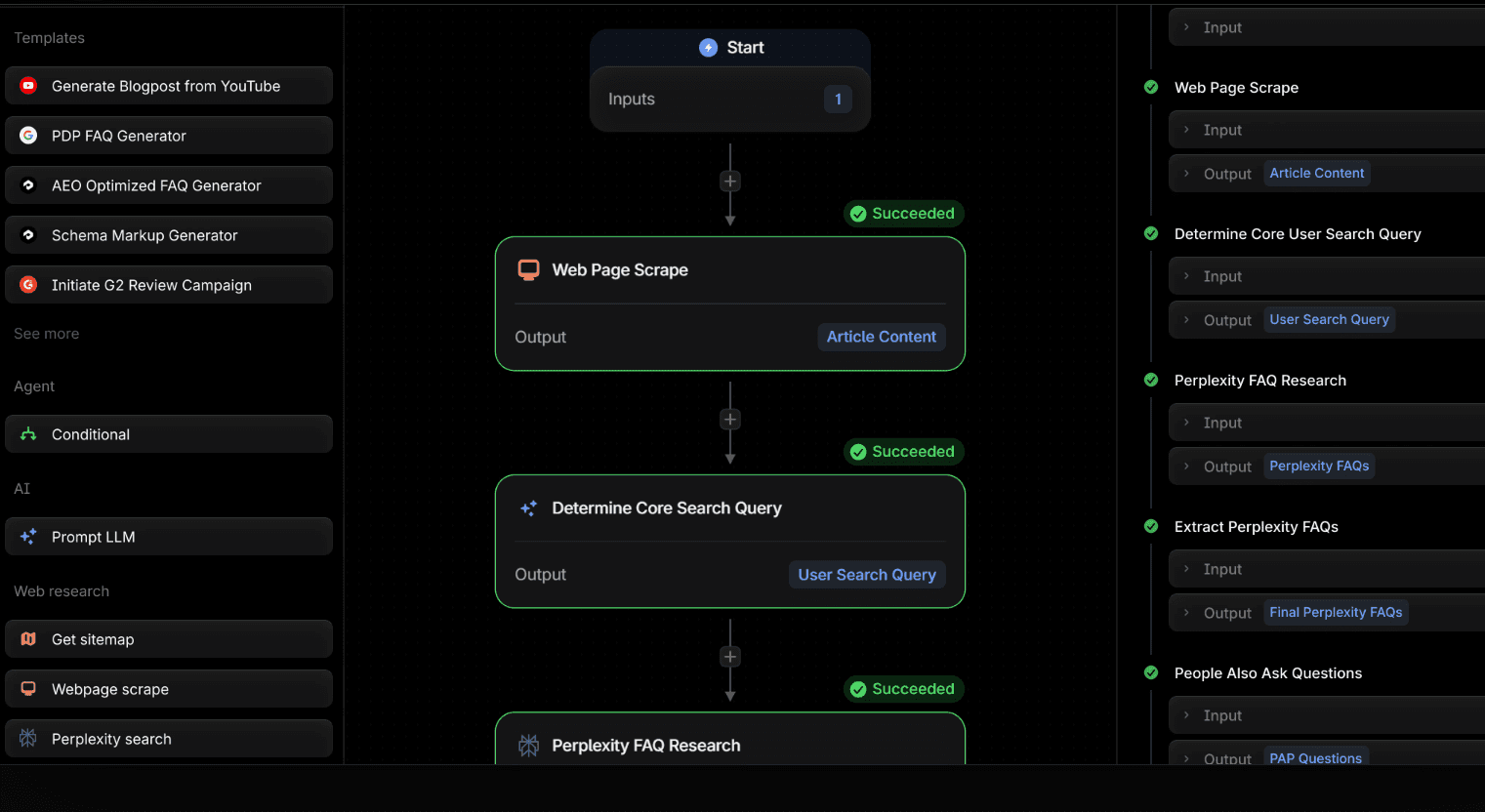Image resolution: width=1485 pixels, height=812 pixels.
Task: Click the plus connector below Determine Core Search Query
Action: point(730,657)
